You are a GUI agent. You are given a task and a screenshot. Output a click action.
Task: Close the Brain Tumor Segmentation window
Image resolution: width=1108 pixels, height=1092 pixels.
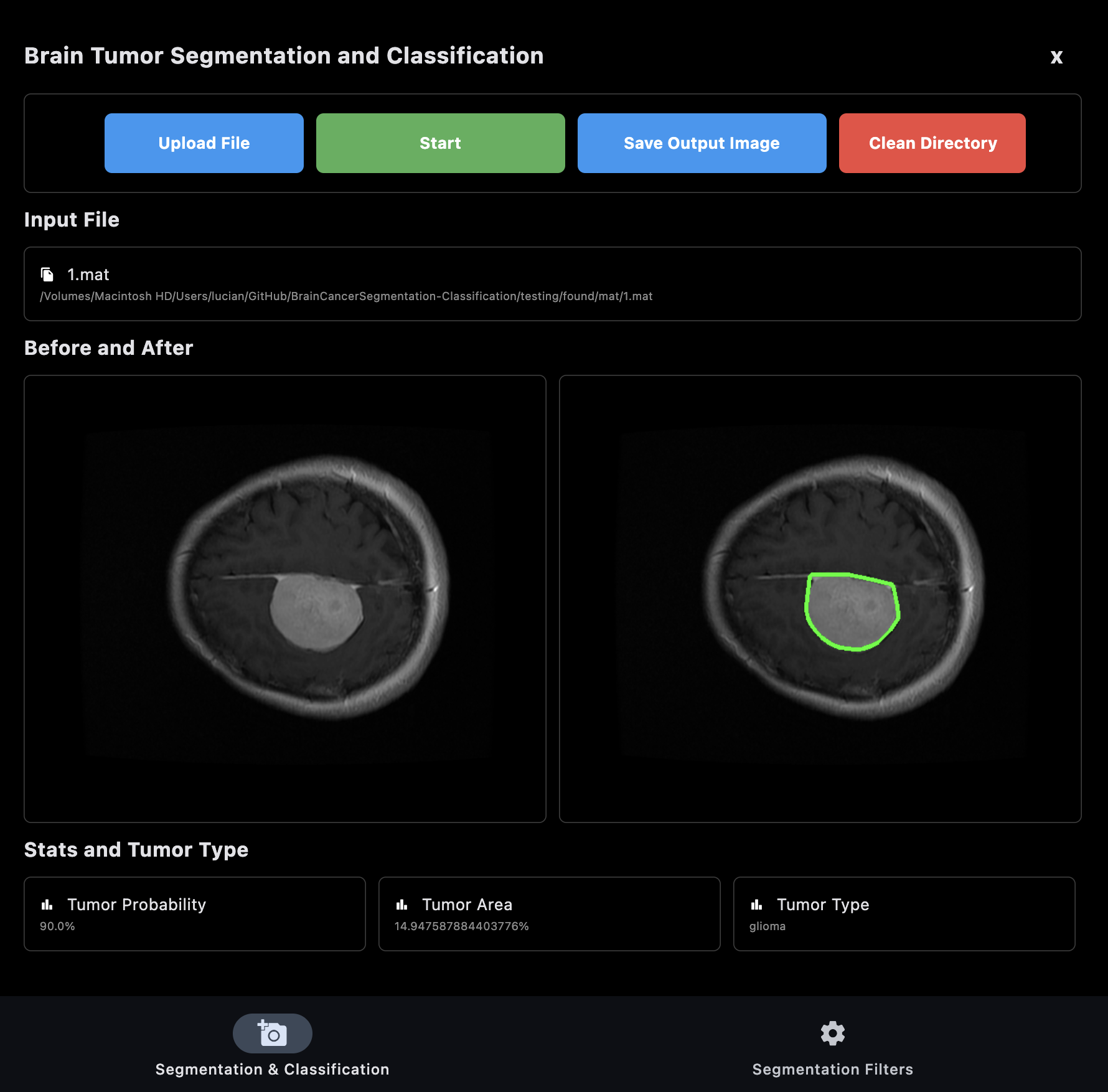point(1056,57)
